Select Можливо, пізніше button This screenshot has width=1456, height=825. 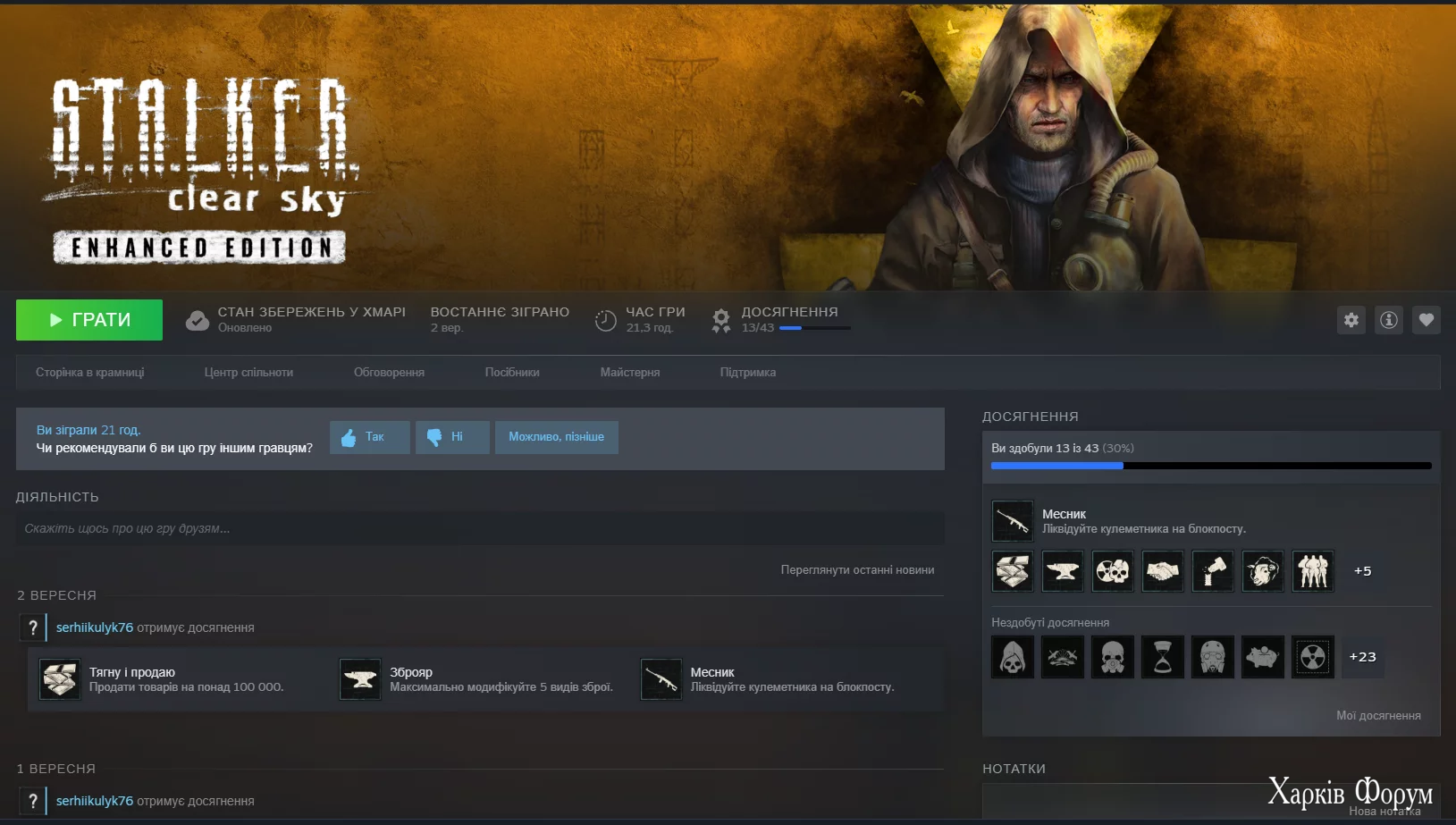click(557, 437)
